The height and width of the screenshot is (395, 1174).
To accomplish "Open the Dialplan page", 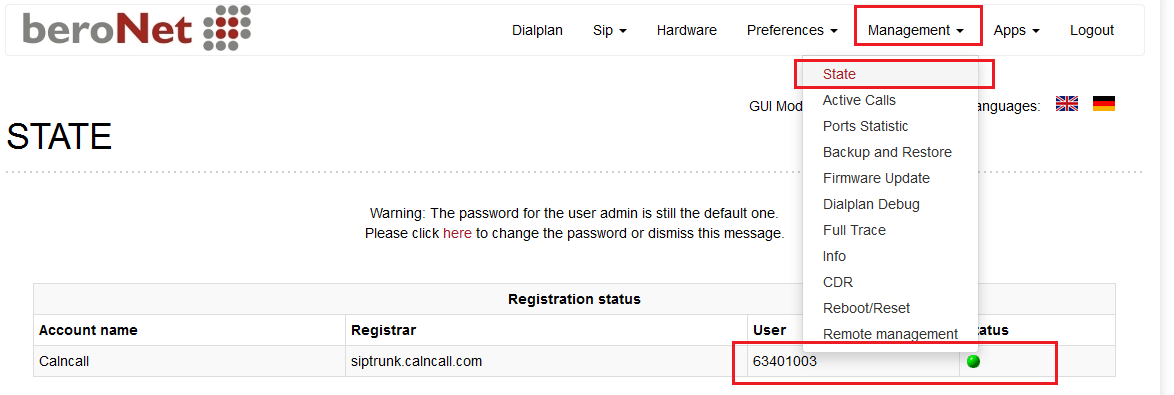I will 538,31.
